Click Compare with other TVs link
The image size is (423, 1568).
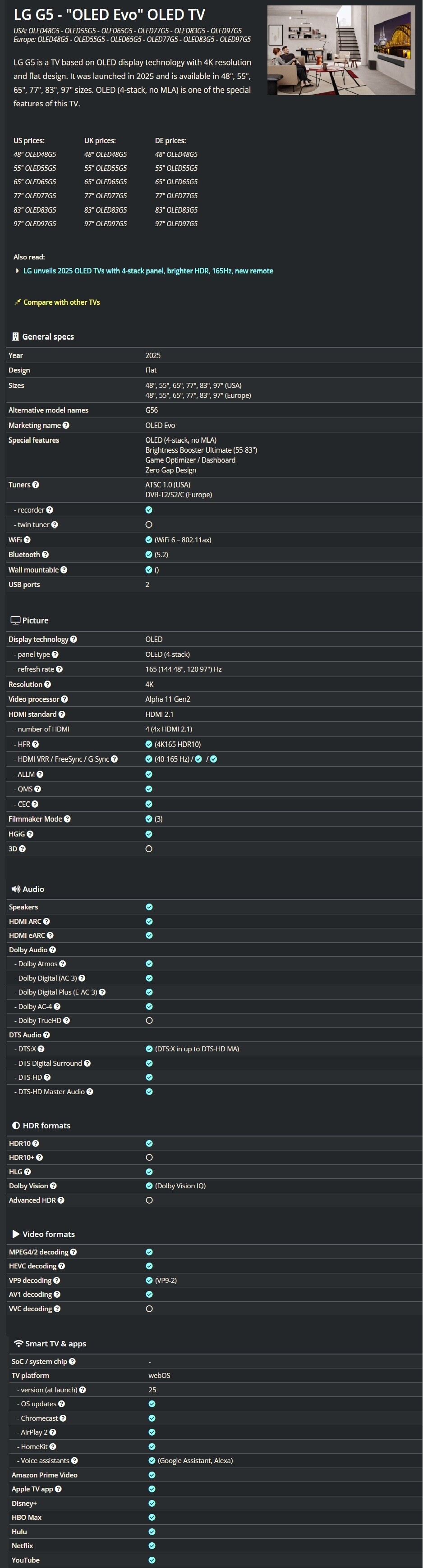[62, 303]
